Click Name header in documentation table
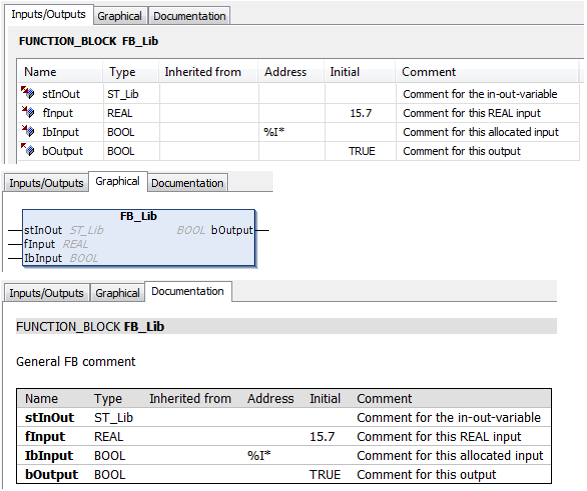The width and height of the screenshot is (587, 491). click(x=41, y=399)
